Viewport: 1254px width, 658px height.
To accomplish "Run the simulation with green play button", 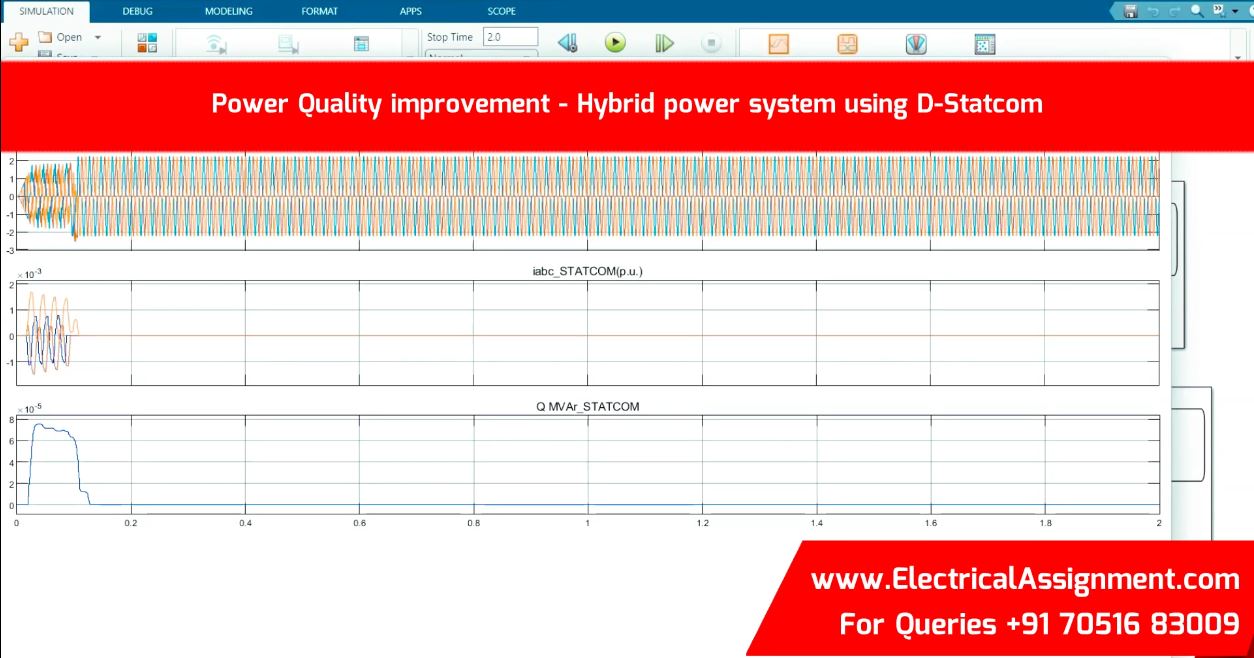I will pyautogui.click(x=615, y=43).
